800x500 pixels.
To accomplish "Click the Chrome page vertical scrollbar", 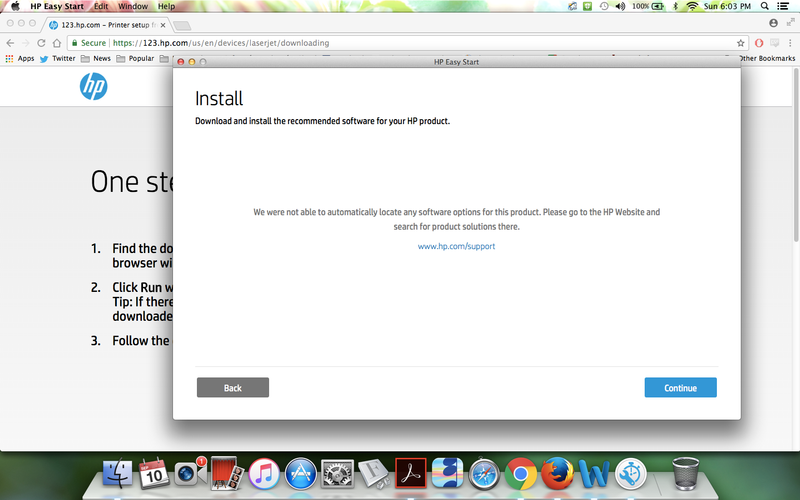I will point(796,156).
